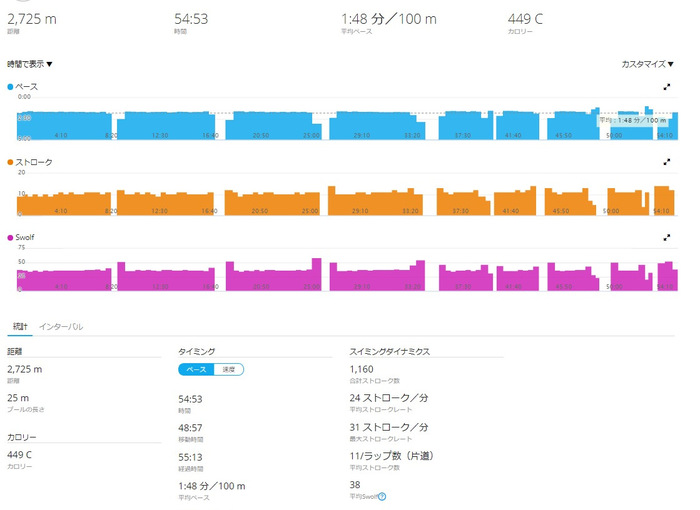Select the ペース toggle option
700x510 pixels.
[x=196, y=369]
